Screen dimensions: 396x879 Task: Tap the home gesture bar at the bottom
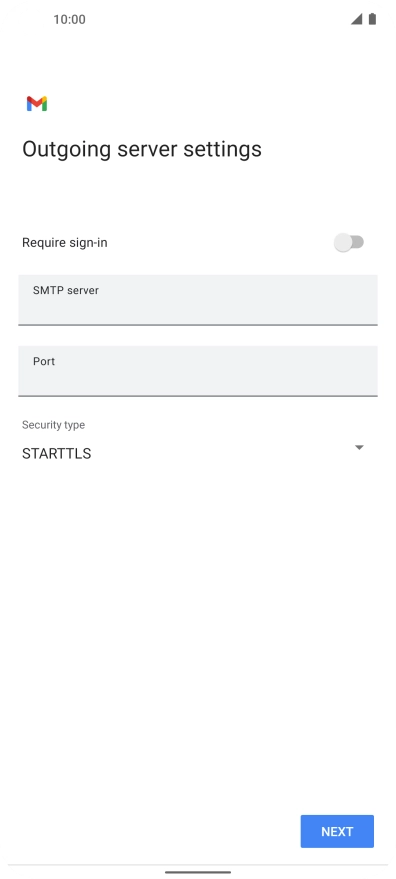(x=198, y=872)
